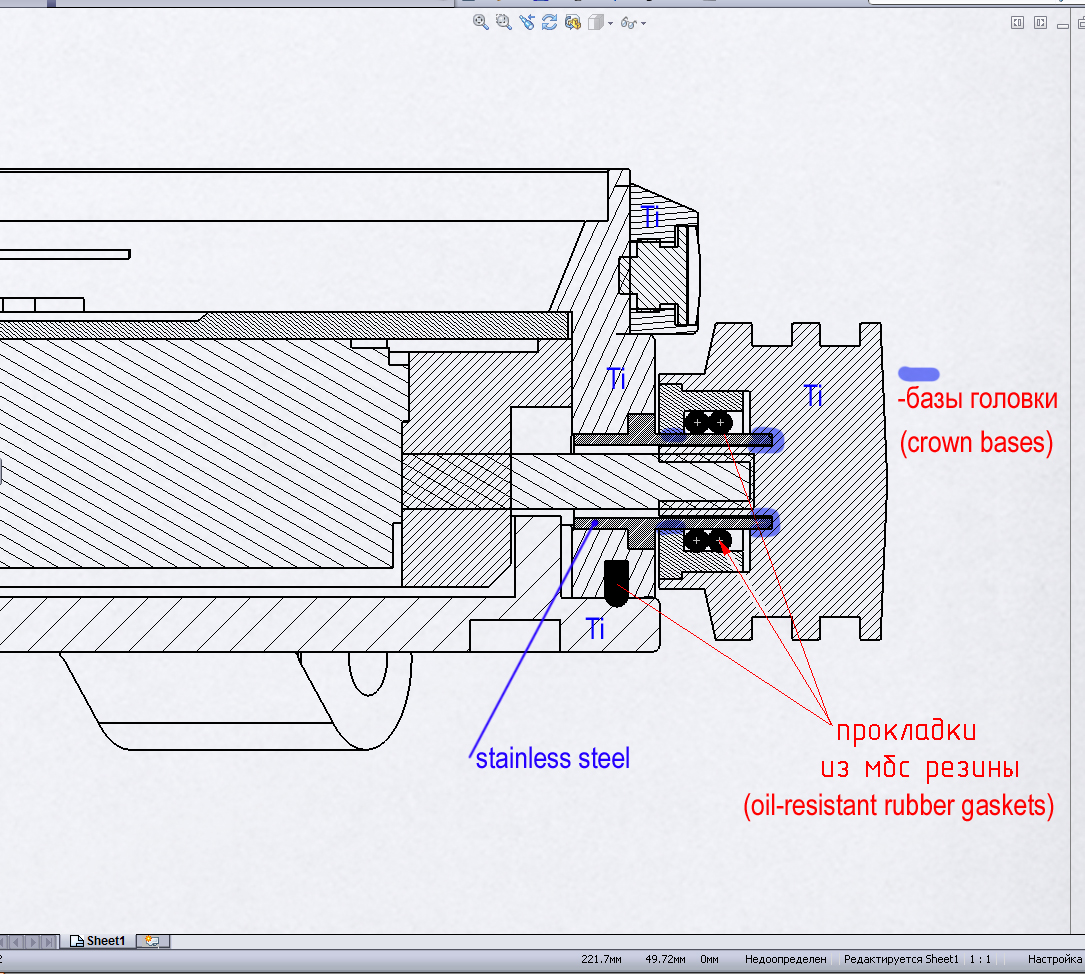Open Настройка in the status bar
The width and height of the screenshot is (1085, 974).
1054,959
